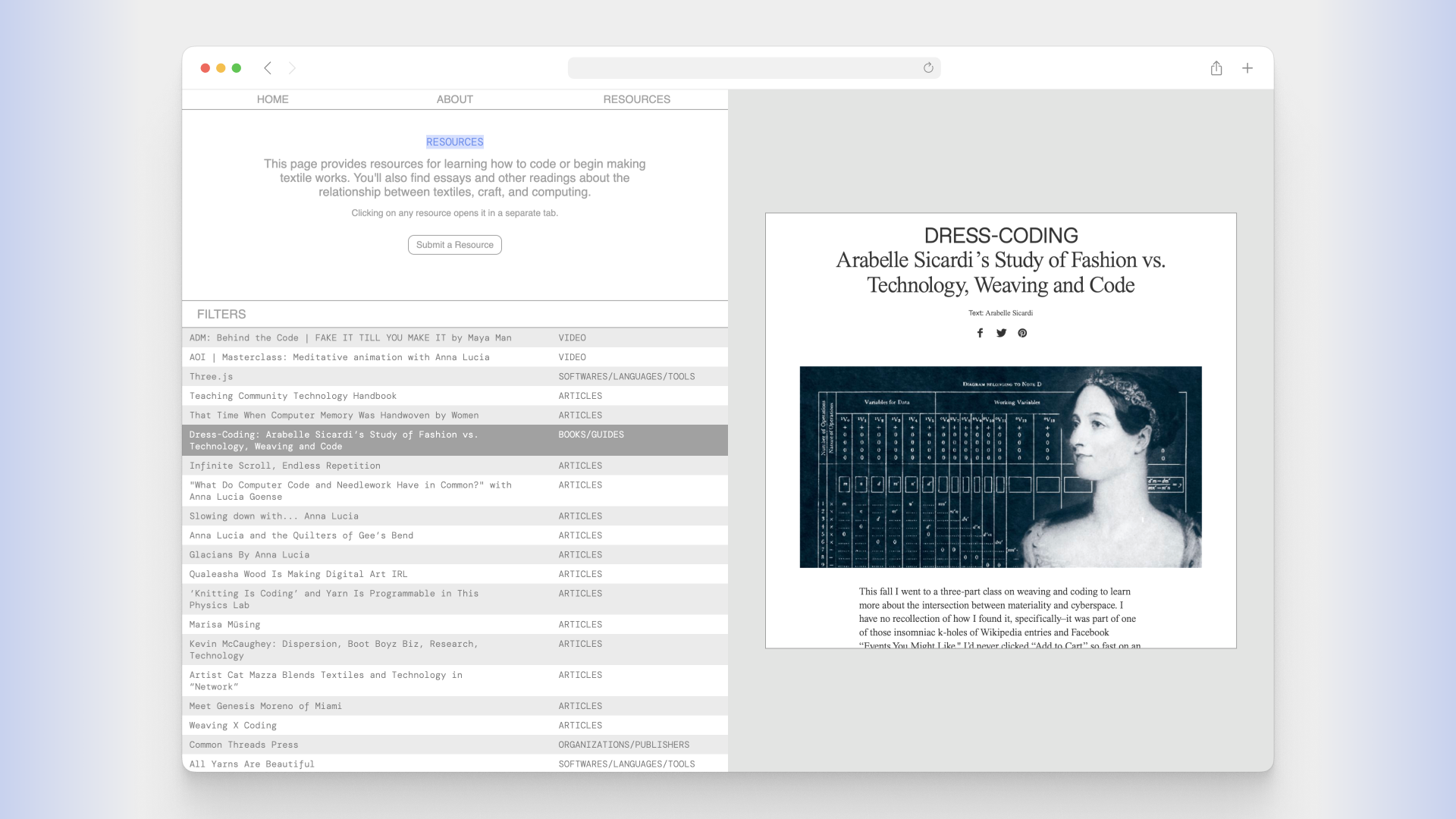Reload the page with refresh icon
The image size is (1456, 819).
(928, 68)
